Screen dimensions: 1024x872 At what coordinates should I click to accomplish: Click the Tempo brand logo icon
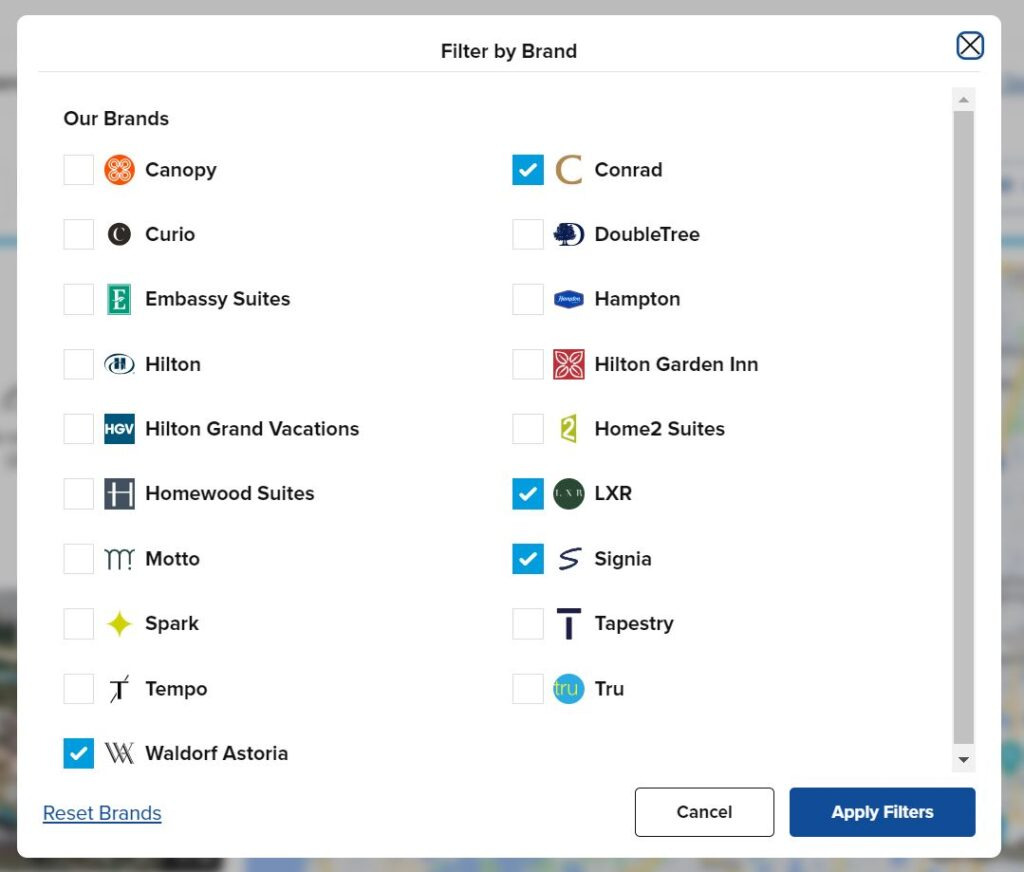click(120, 688)
